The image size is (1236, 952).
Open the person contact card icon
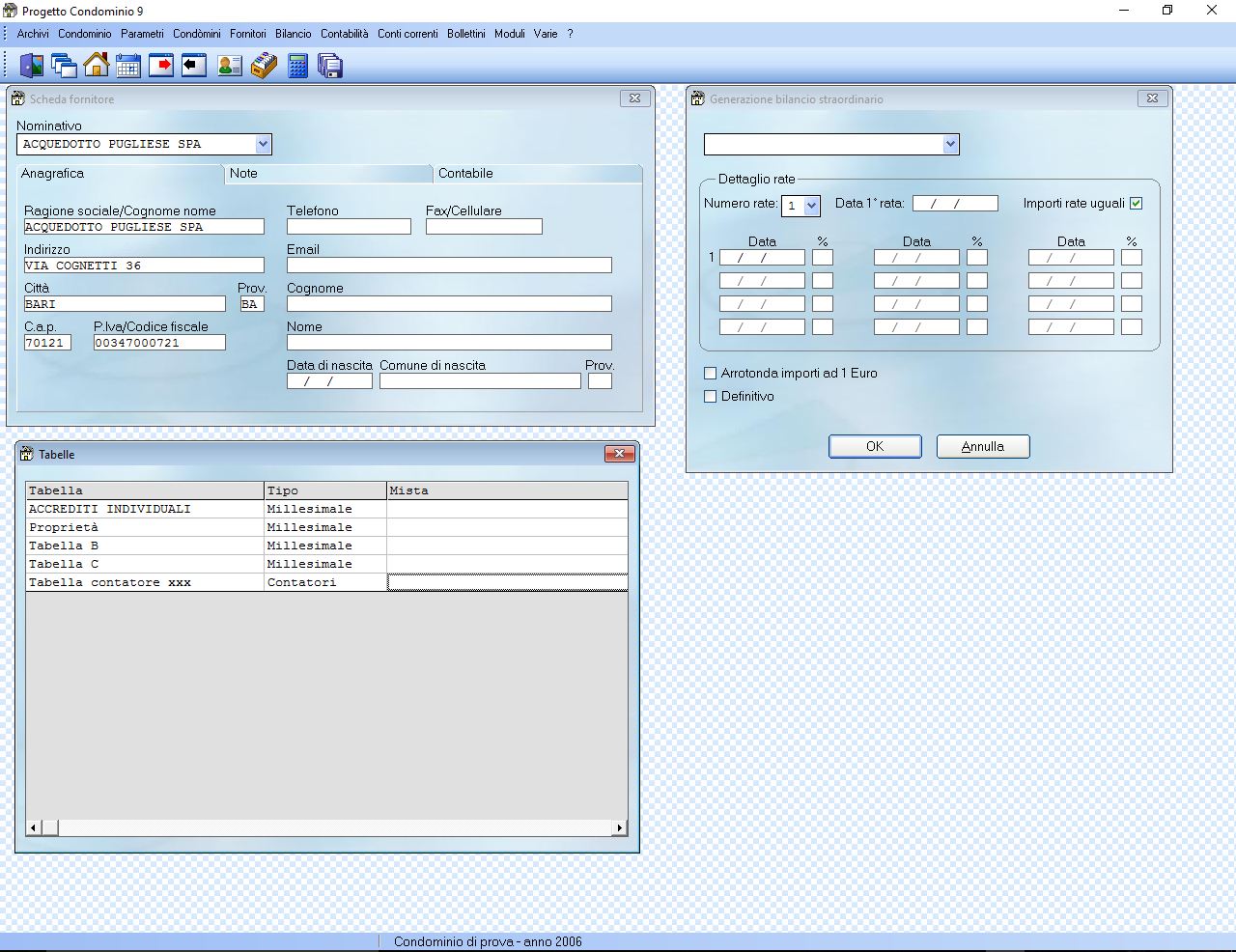230,66
